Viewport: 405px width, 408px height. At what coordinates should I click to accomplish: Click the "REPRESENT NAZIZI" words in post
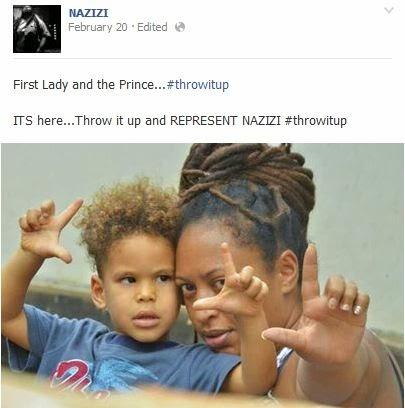click(225, 120)
